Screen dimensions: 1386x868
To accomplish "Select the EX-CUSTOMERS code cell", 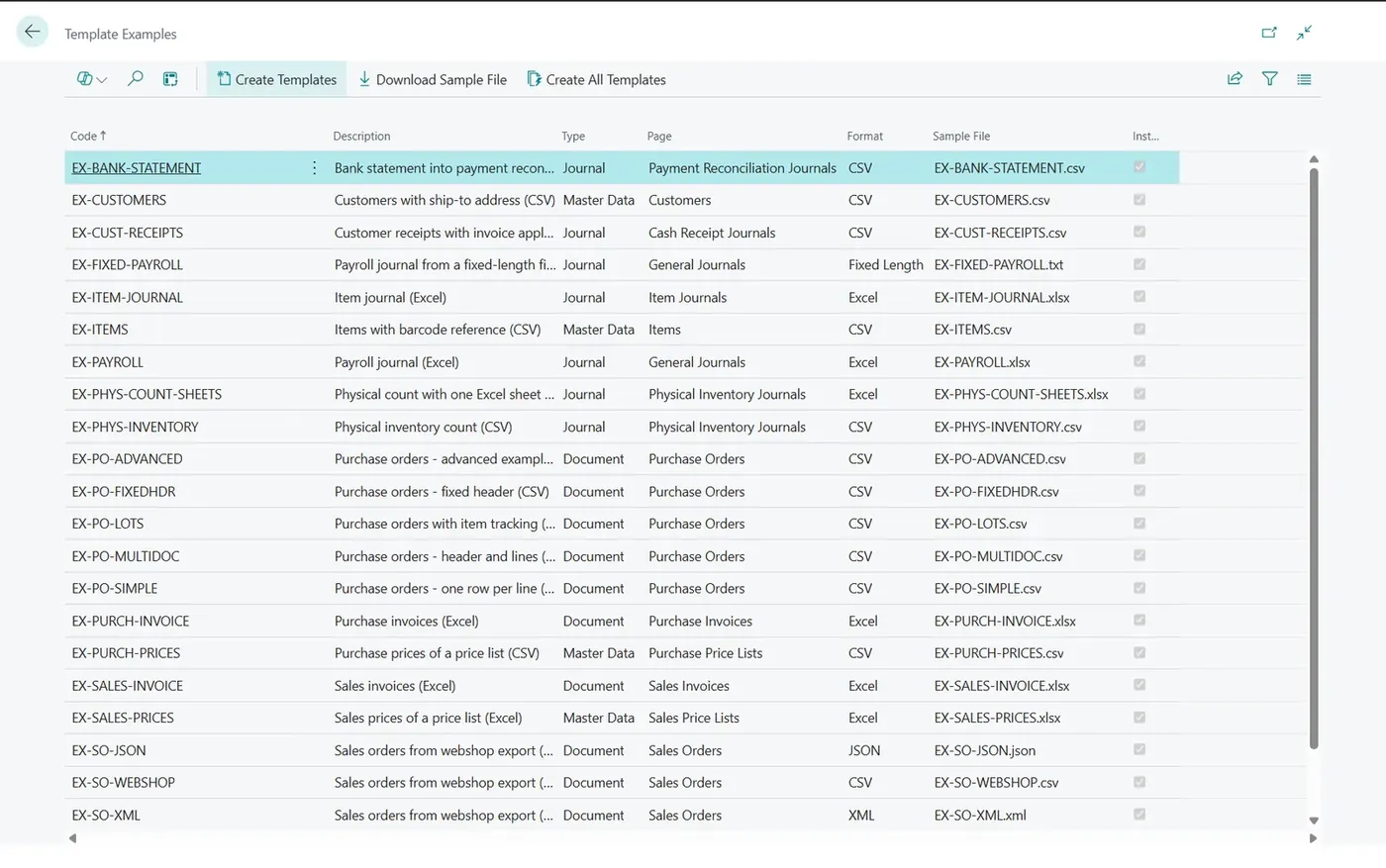I will (119, 200).
